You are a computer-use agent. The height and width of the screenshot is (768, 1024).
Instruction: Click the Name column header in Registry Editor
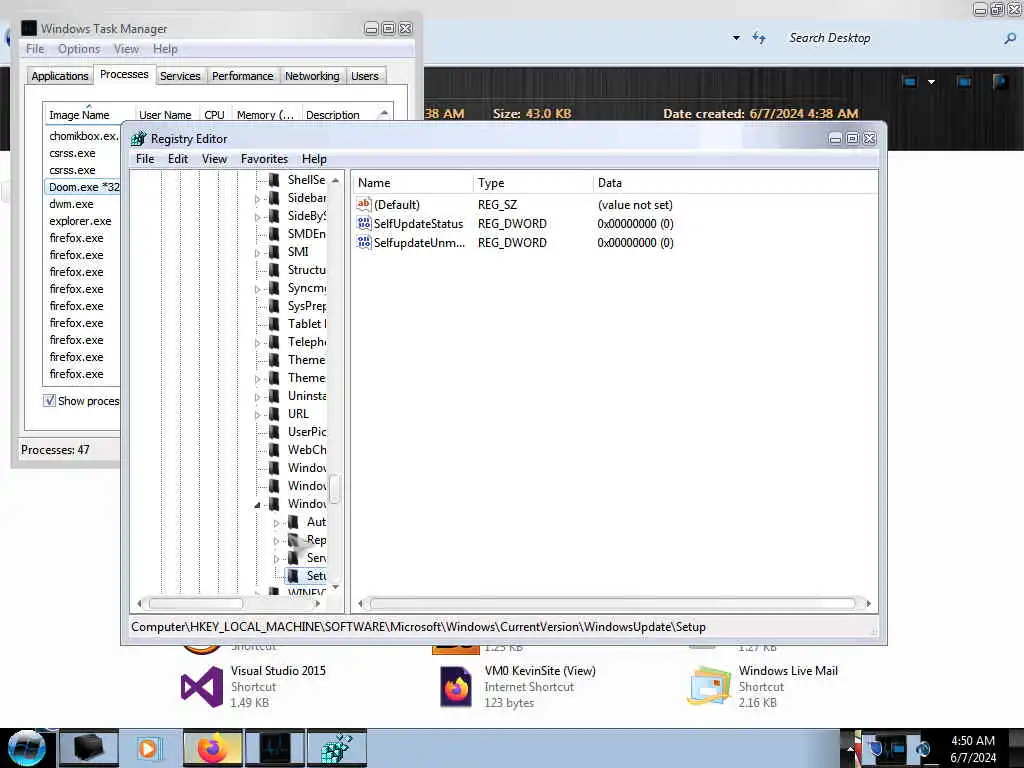[412, 183]
